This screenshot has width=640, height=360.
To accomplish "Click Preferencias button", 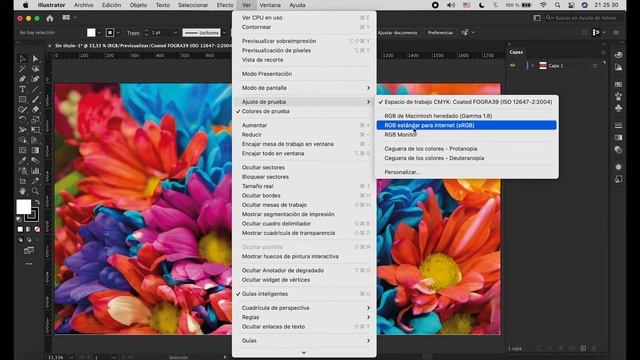I will coord(440,33).
